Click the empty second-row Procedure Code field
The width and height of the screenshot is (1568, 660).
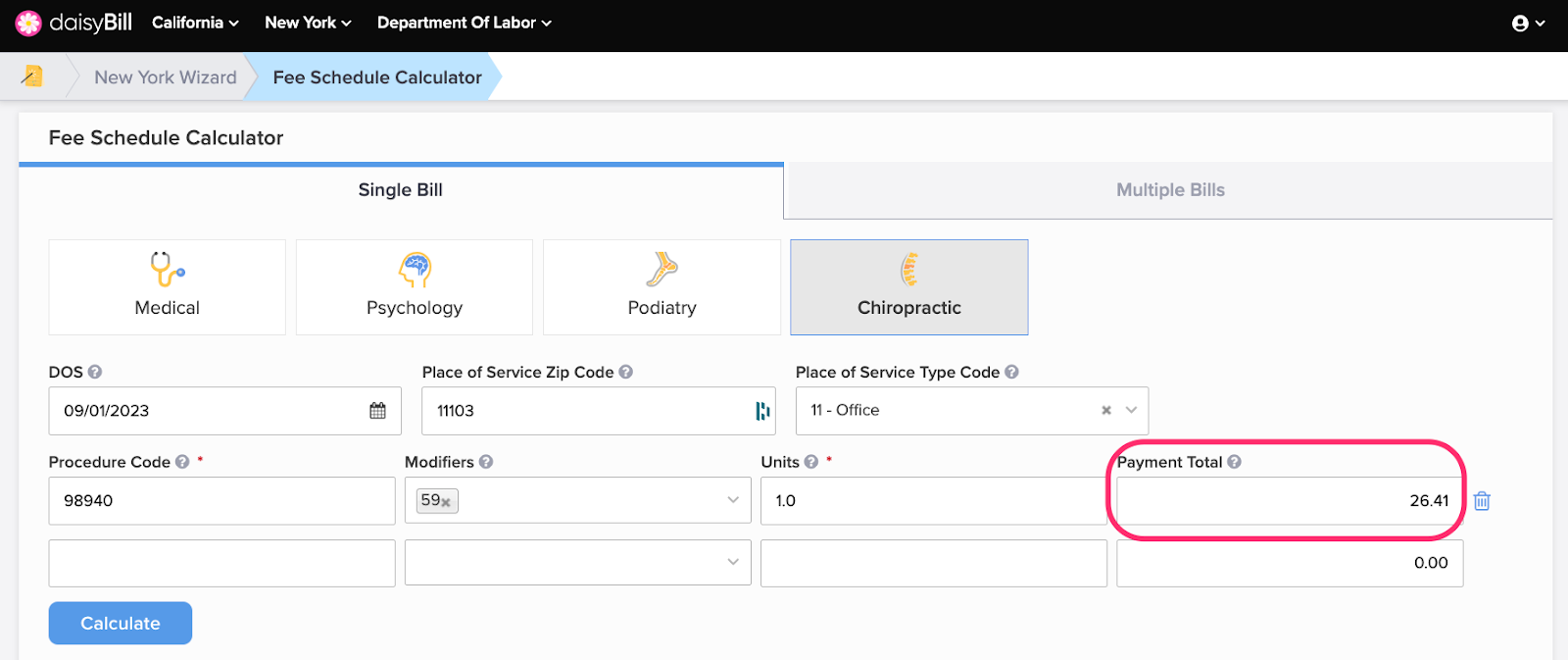click(222, 563)
